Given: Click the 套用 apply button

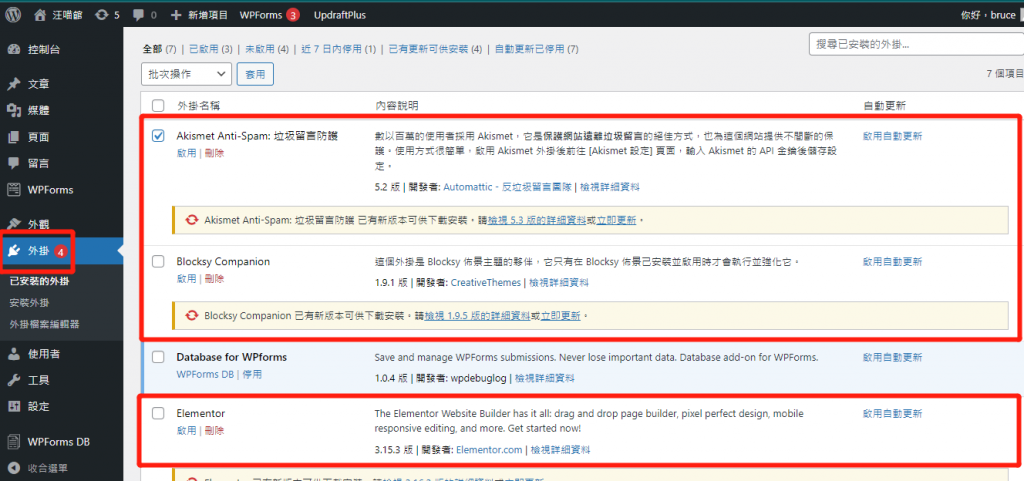Looking at the screenshot, I should (x=255, y=74).
